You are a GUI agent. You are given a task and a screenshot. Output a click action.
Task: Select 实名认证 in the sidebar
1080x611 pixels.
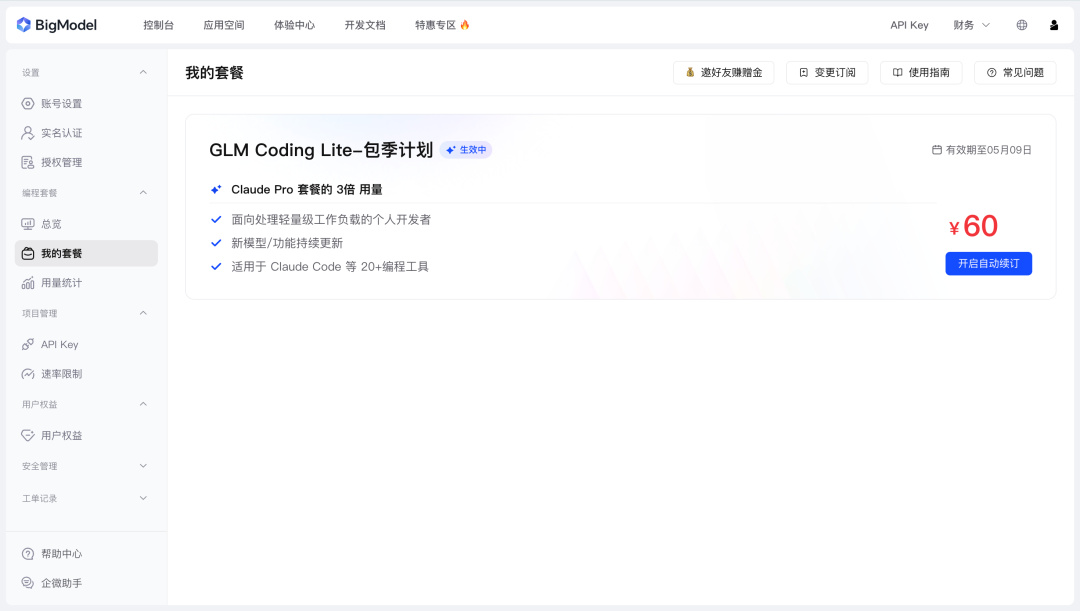tap(86, 133)
